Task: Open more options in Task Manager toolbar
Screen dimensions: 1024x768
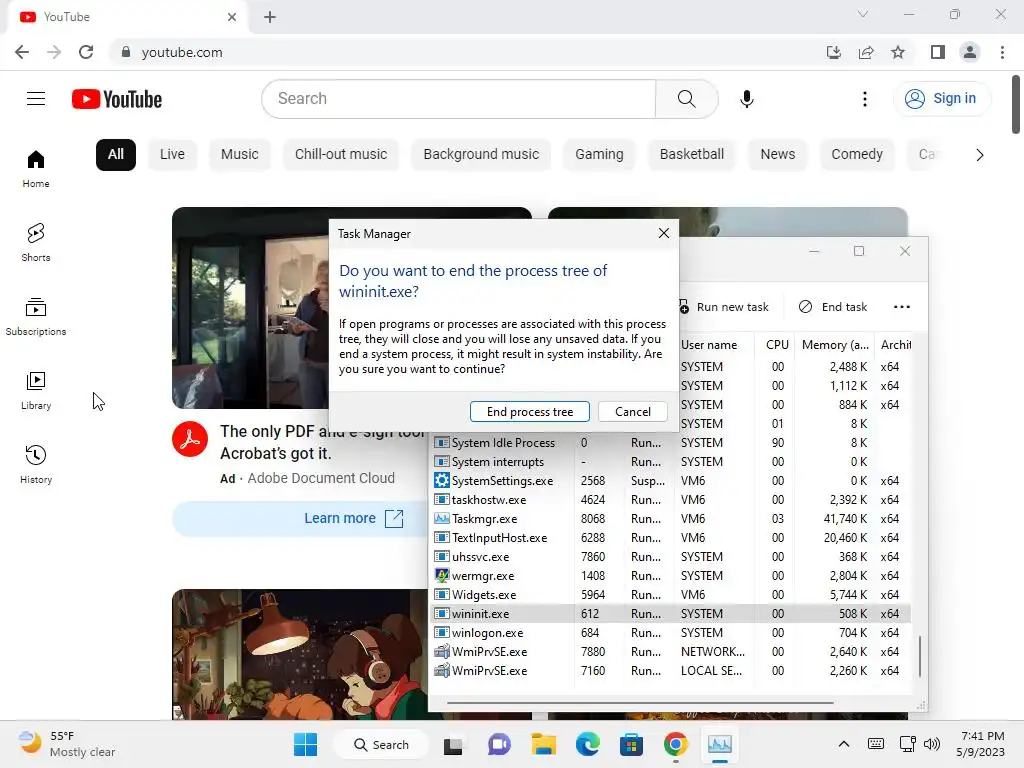Action: (x=902, y=307)
